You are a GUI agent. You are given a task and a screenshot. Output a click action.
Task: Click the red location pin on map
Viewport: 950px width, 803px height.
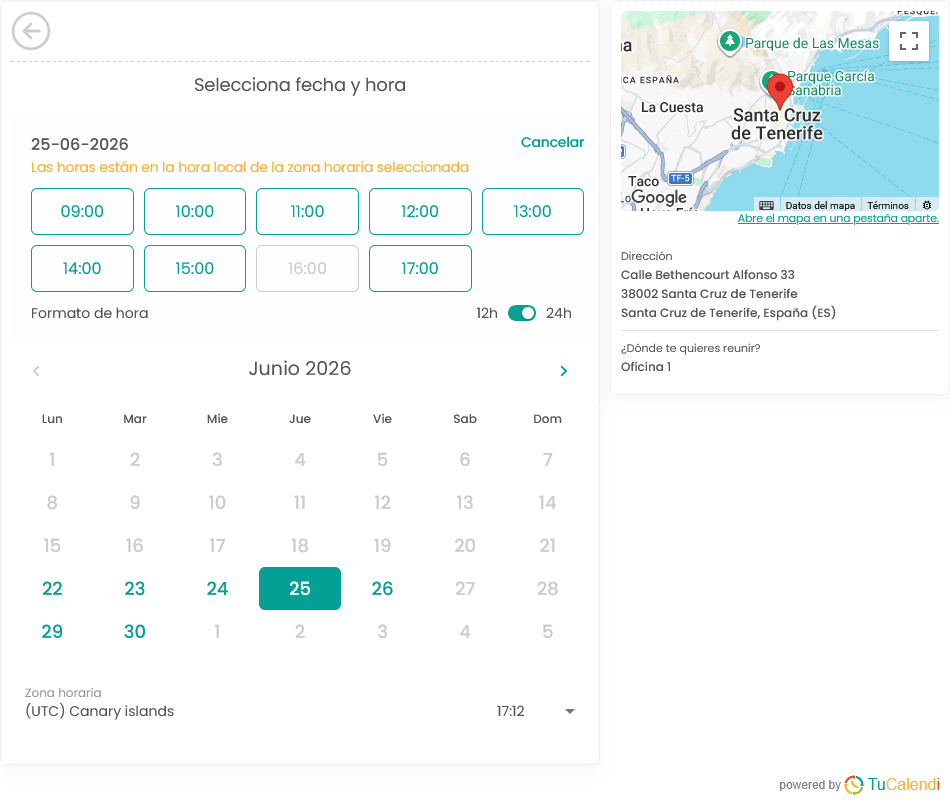tap(780, 91)
